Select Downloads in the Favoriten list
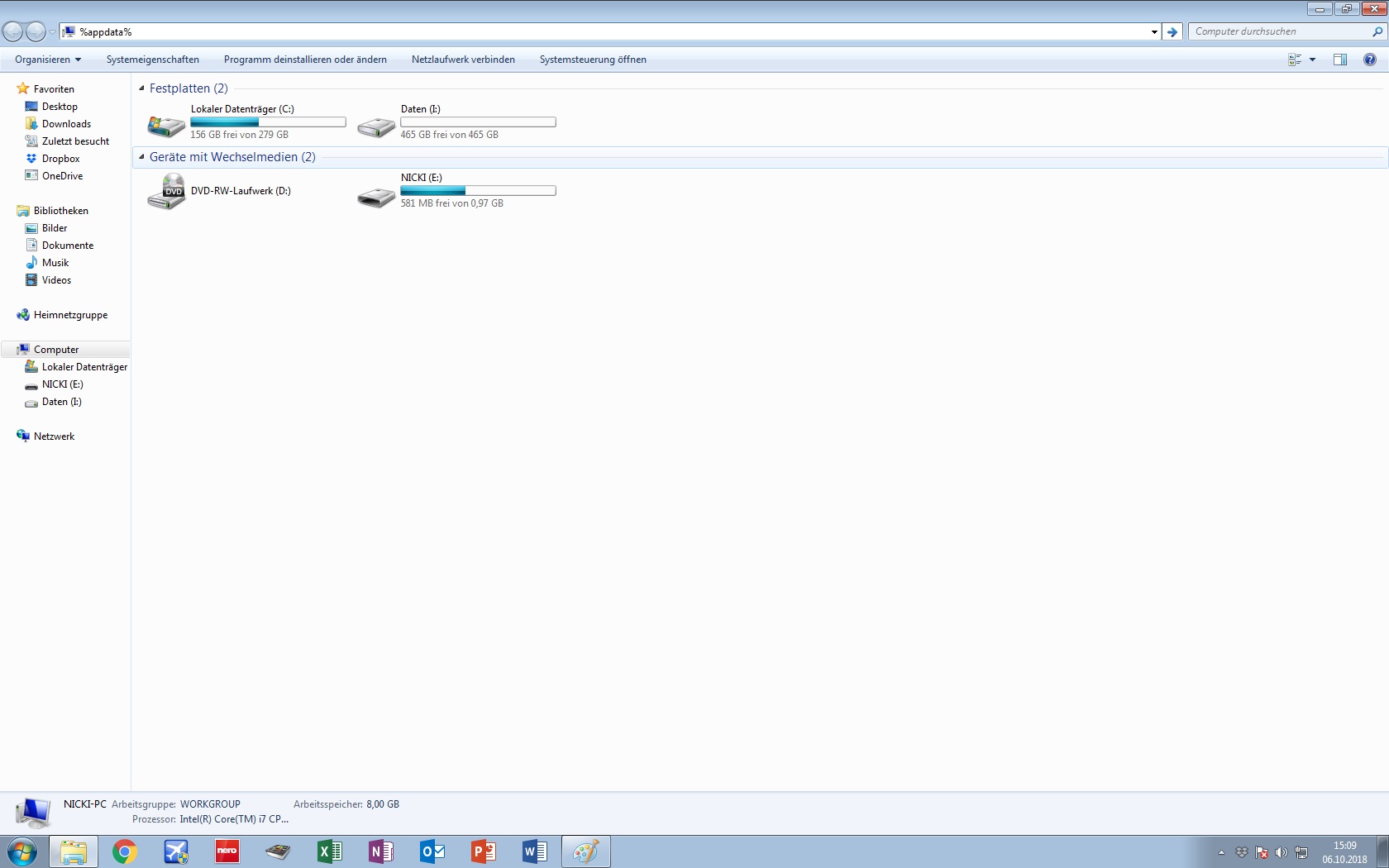 pyautogui.click(x=66, y=124)
